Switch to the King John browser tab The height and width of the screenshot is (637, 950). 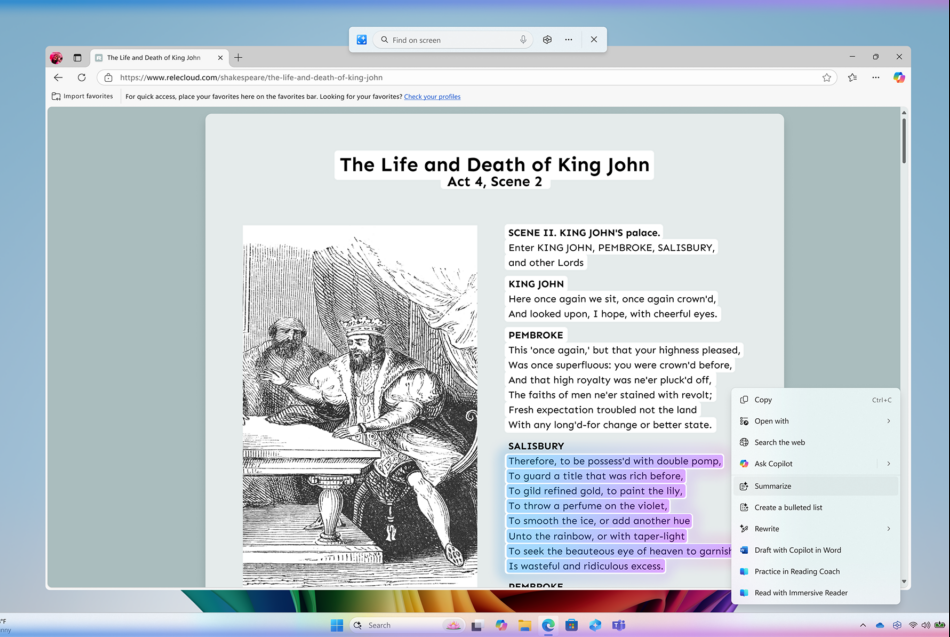tap(155, 57)
